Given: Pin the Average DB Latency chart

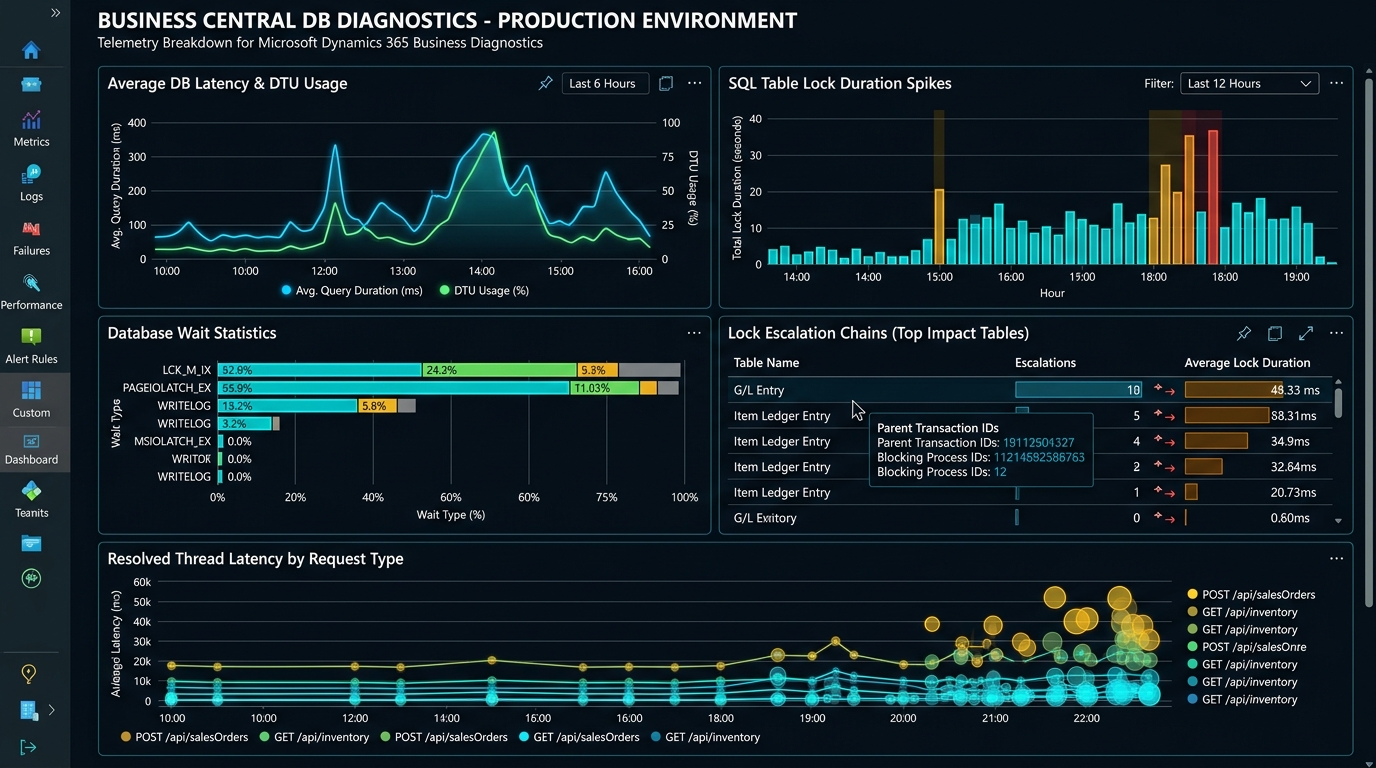Looking at the screenshot, I should (545, 84).
